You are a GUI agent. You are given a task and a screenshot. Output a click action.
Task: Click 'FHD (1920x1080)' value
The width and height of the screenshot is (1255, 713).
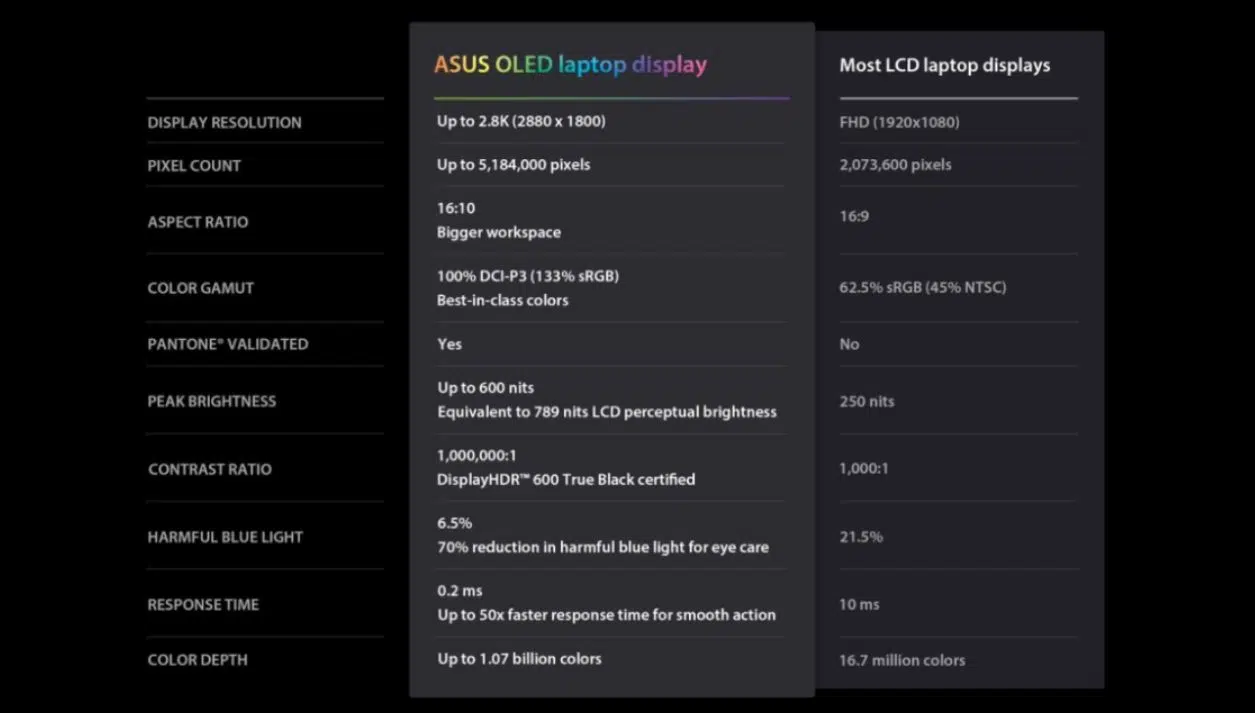click(899, 122)
